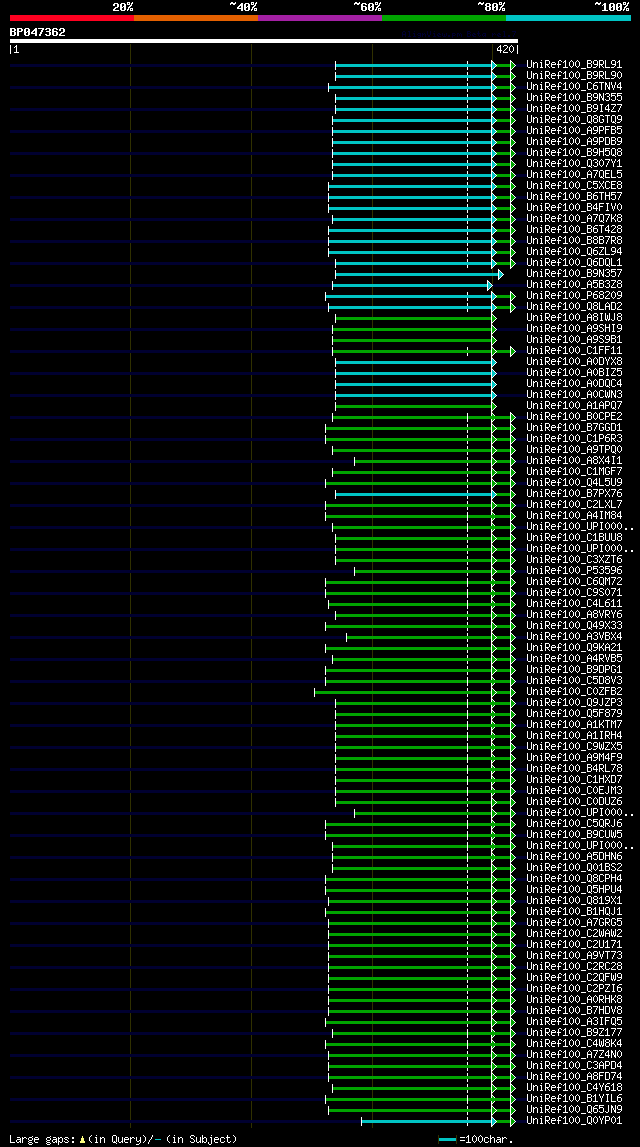
Task: Open hit UniRef100_C6TNV4
Action: click(x=574, y=86)
